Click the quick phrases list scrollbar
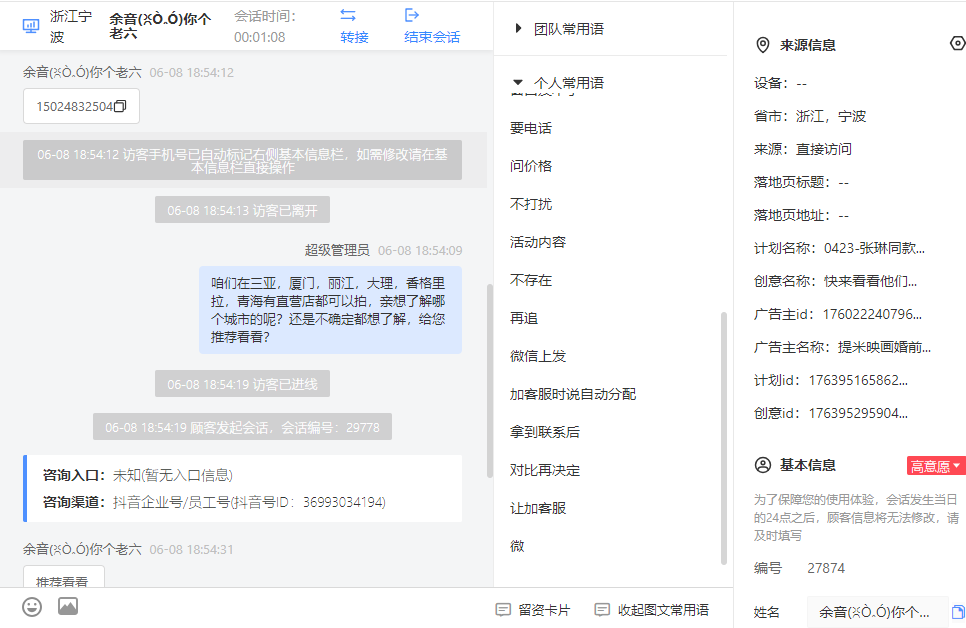Screen dimensions: 966x628 (x=724, y=438)
